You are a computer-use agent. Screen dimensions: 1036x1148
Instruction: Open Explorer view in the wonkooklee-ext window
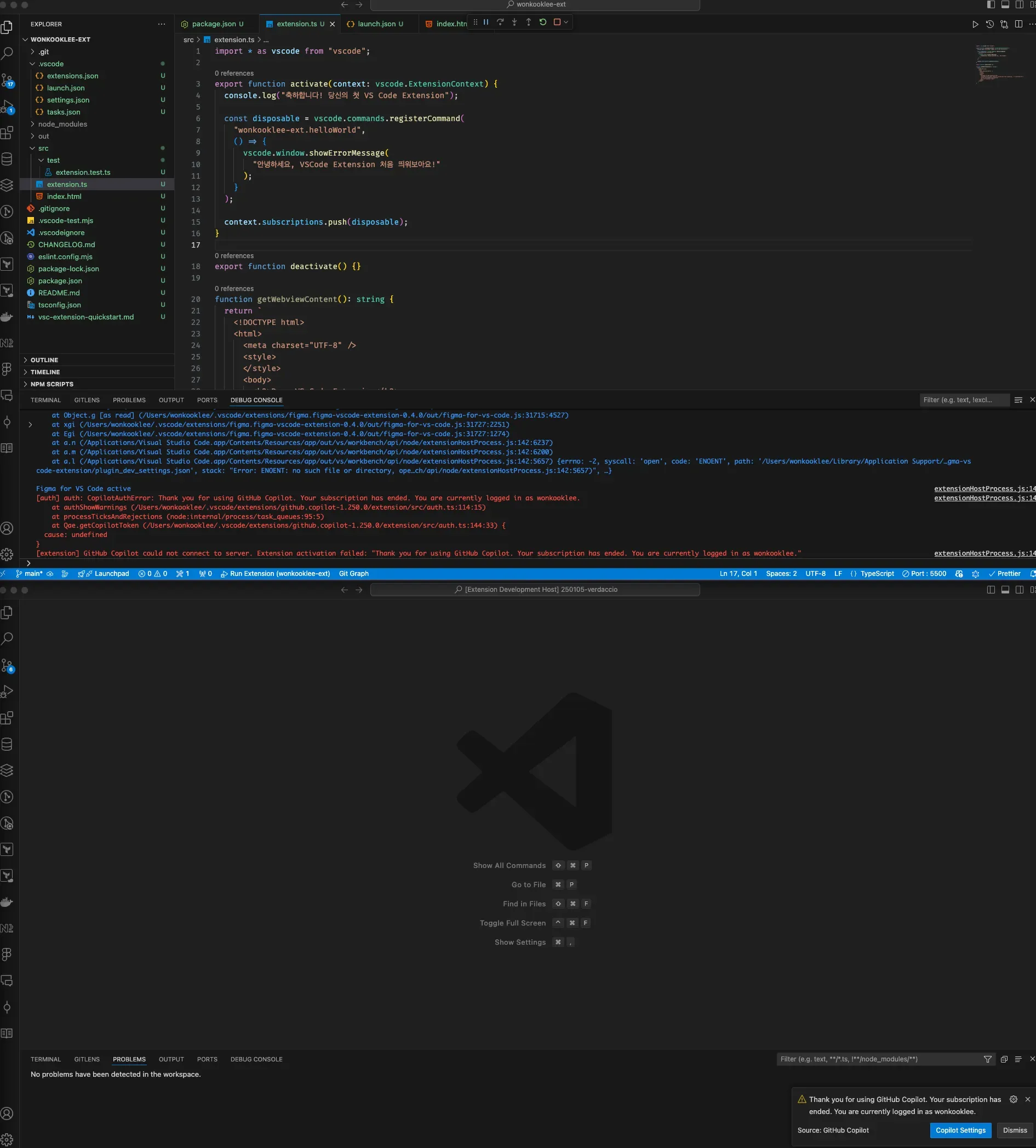pyautogui.click(x=8, y=27)
